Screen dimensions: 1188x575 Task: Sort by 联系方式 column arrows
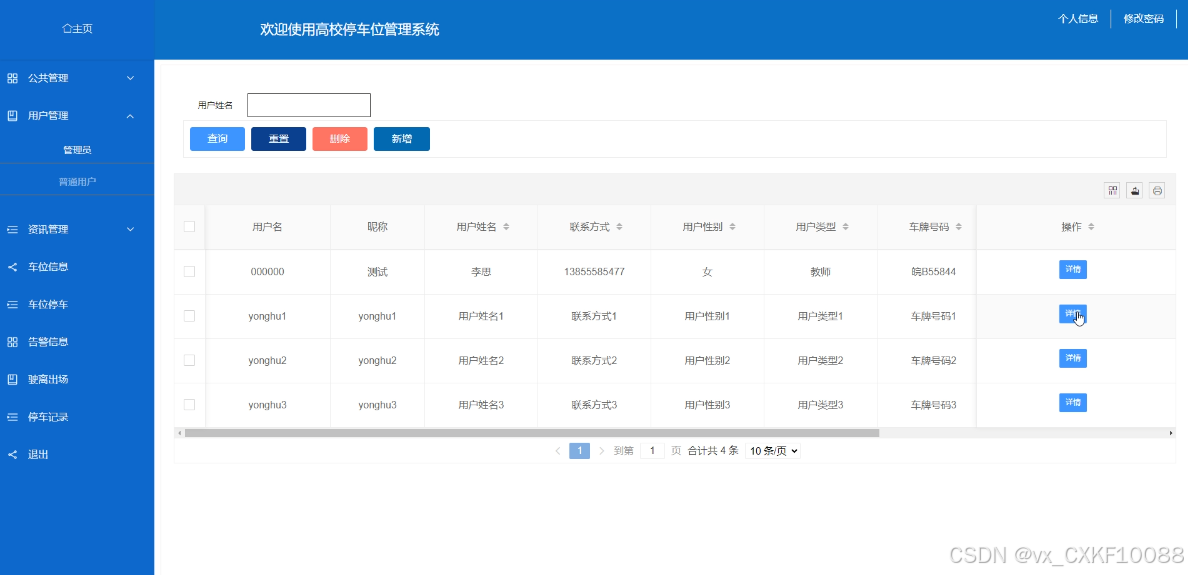620,227
